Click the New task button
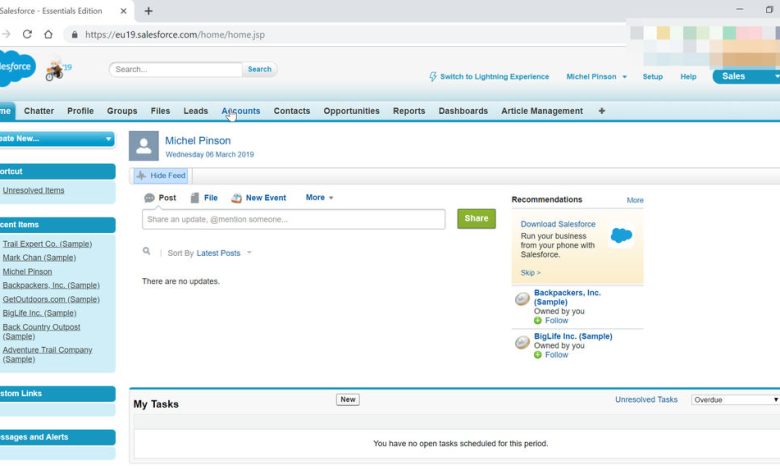This screenshot has height=470, width=780. (x=348, y=399)
